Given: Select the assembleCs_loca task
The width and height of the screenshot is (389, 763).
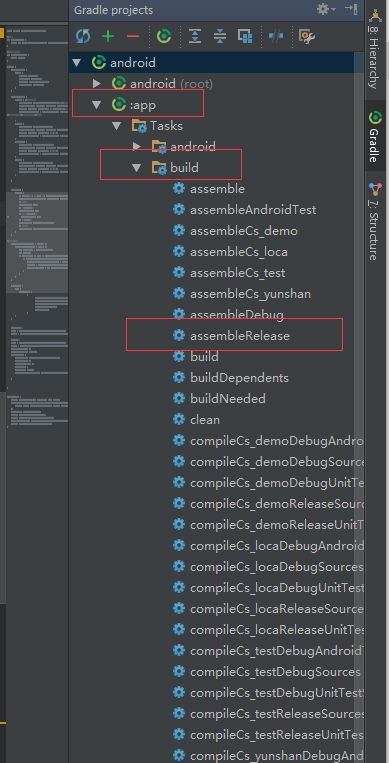Looking at the screenshot, I should [239, 252].
